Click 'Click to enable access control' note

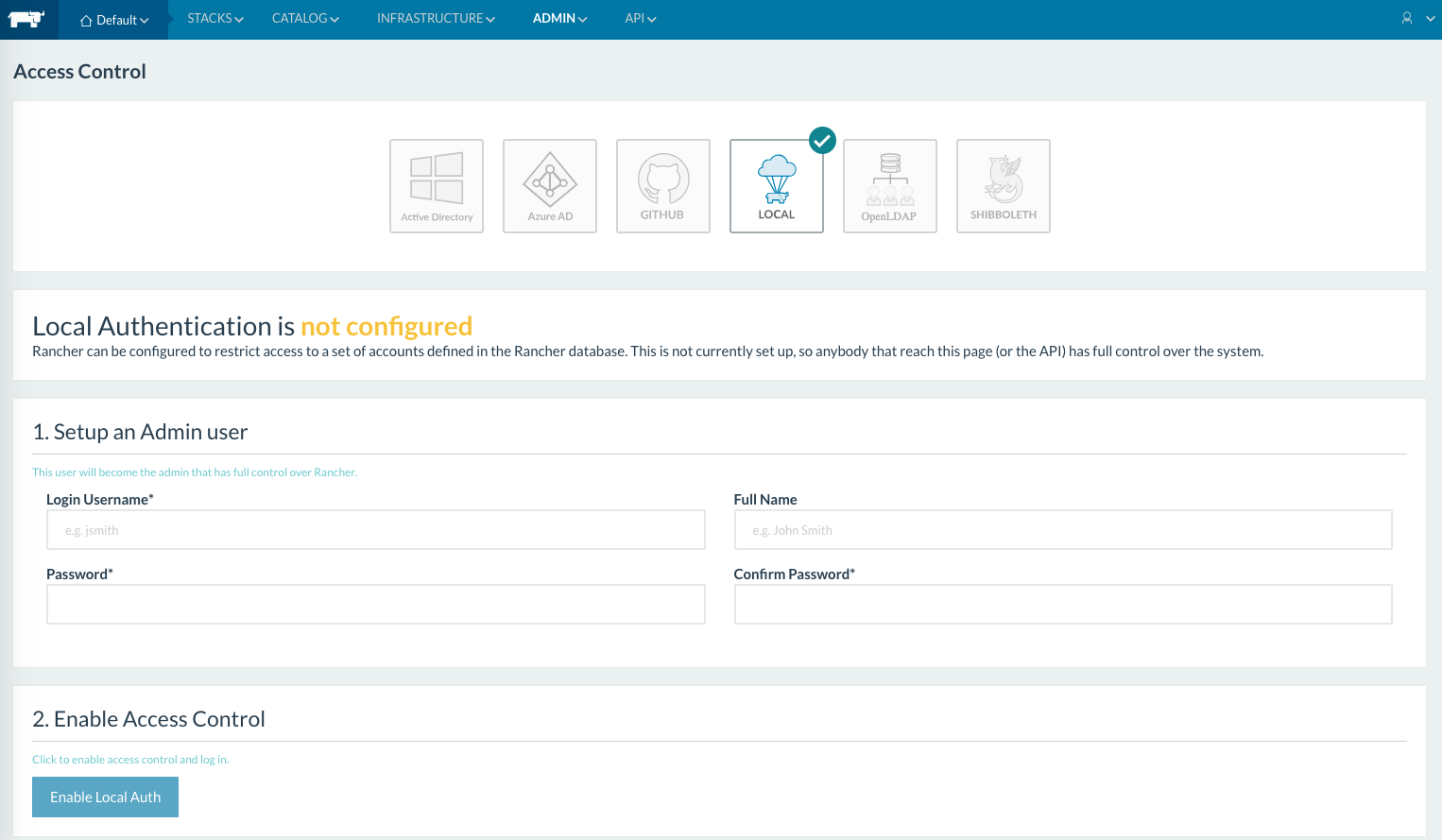130,760
